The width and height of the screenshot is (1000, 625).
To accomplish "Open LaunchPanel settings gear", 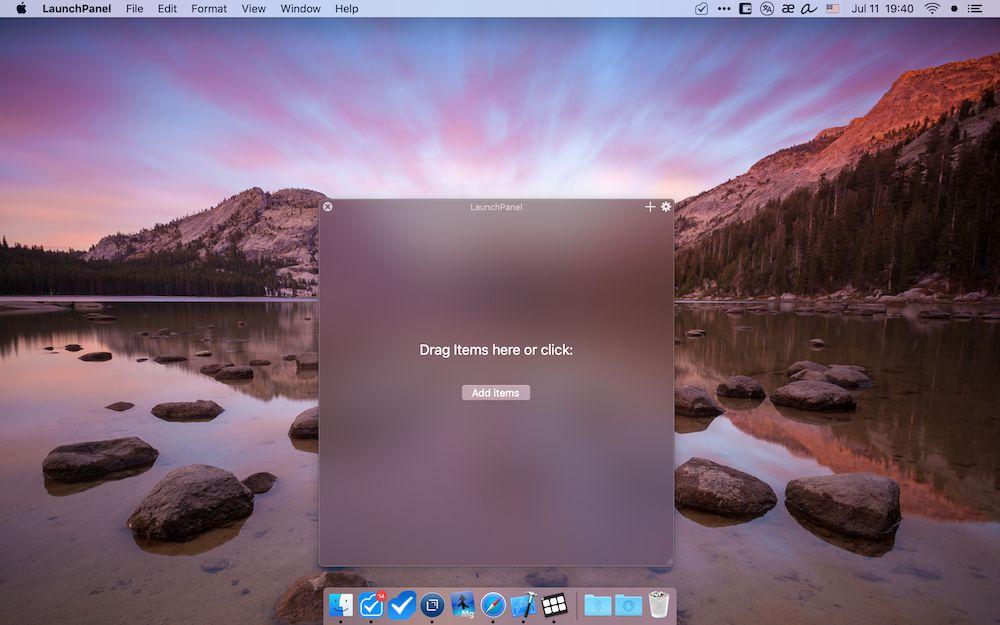I will 666,207.
